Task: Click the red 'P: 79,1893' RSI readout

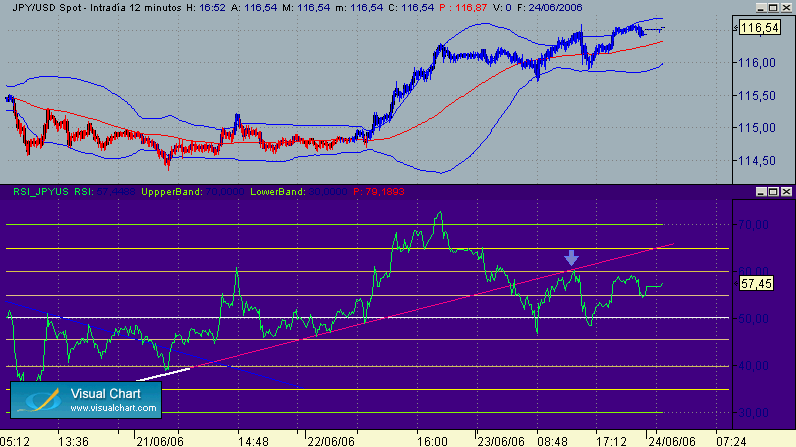Action: click(379, 192)
